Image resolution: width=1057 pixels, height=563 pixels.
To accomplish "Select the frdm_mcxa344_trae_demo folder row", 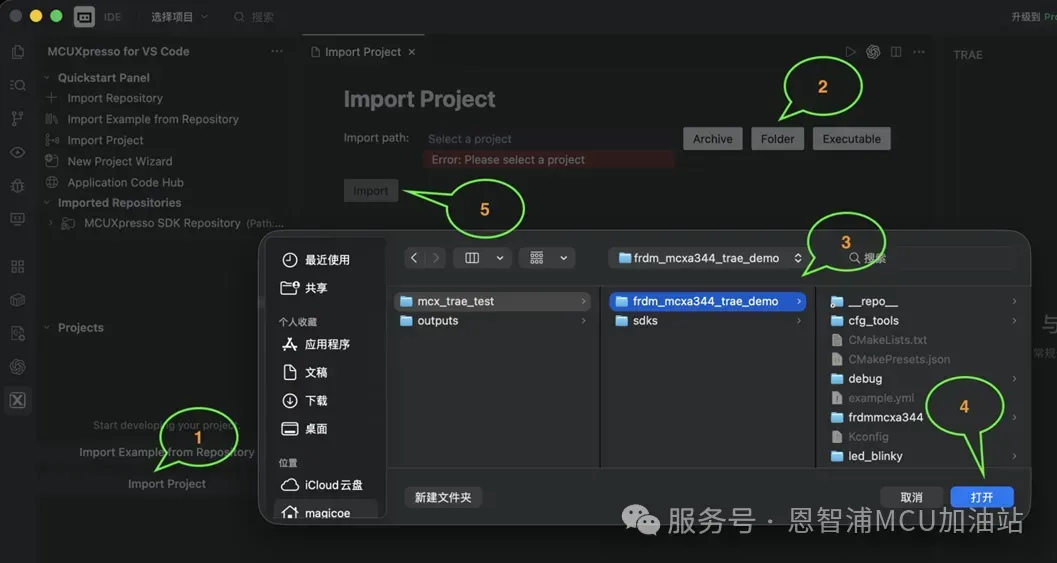I will point(708,301).
